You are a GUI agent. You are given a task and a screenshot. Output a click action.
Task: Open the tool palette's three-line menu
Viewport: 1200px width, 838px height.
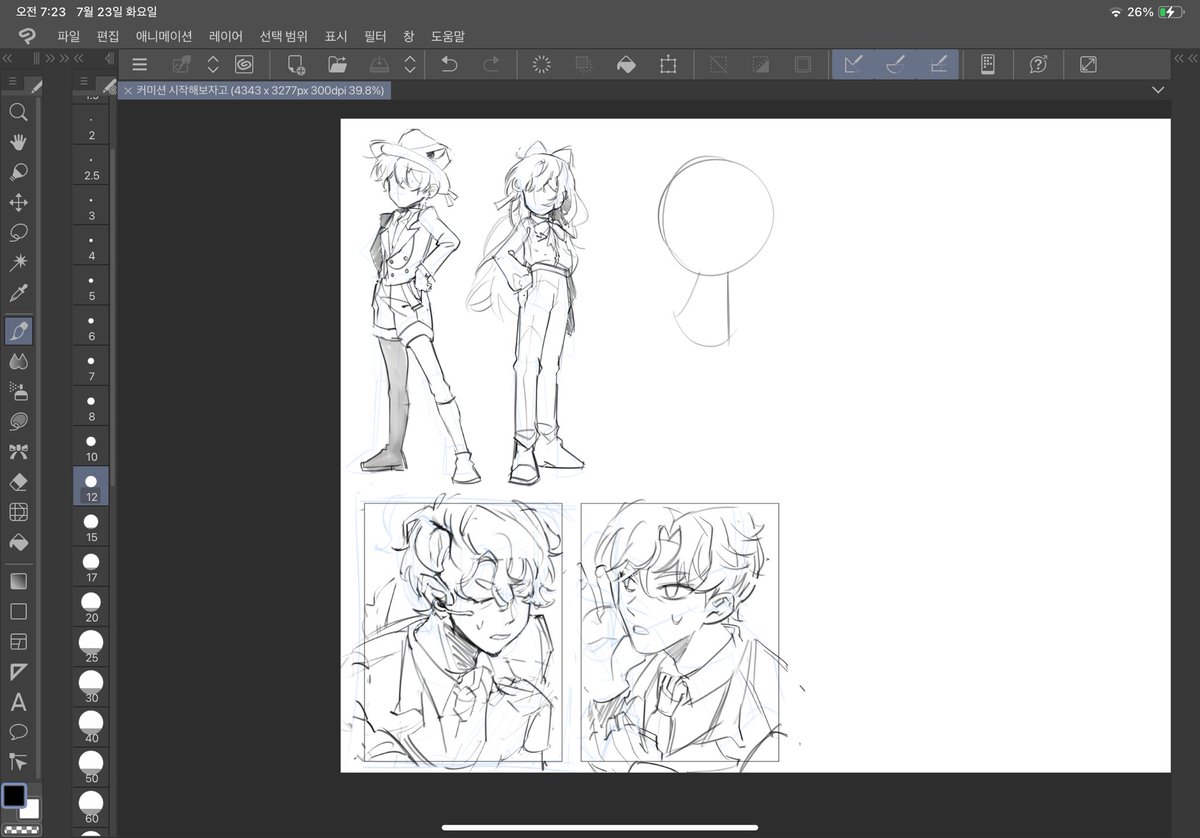click(11, 81)
